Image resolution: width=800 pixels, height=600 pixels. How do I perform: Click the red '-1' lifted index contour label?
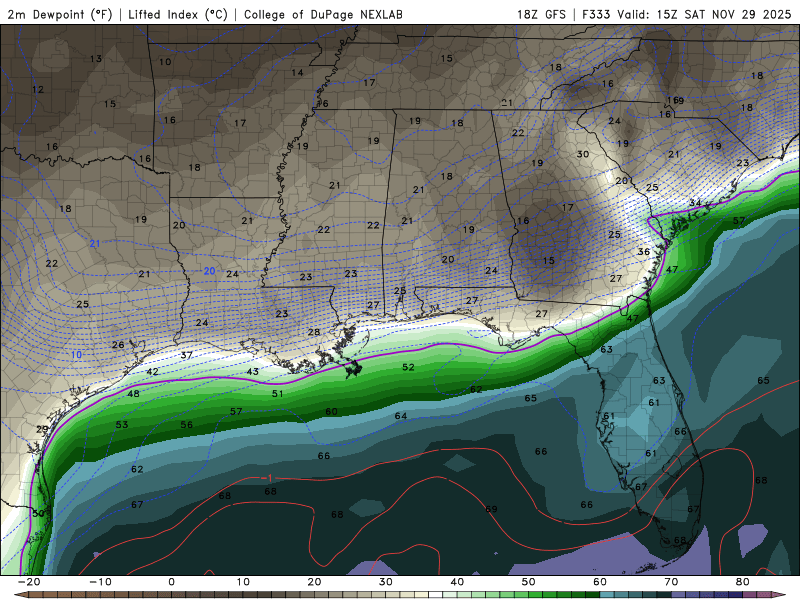point(267,478)
